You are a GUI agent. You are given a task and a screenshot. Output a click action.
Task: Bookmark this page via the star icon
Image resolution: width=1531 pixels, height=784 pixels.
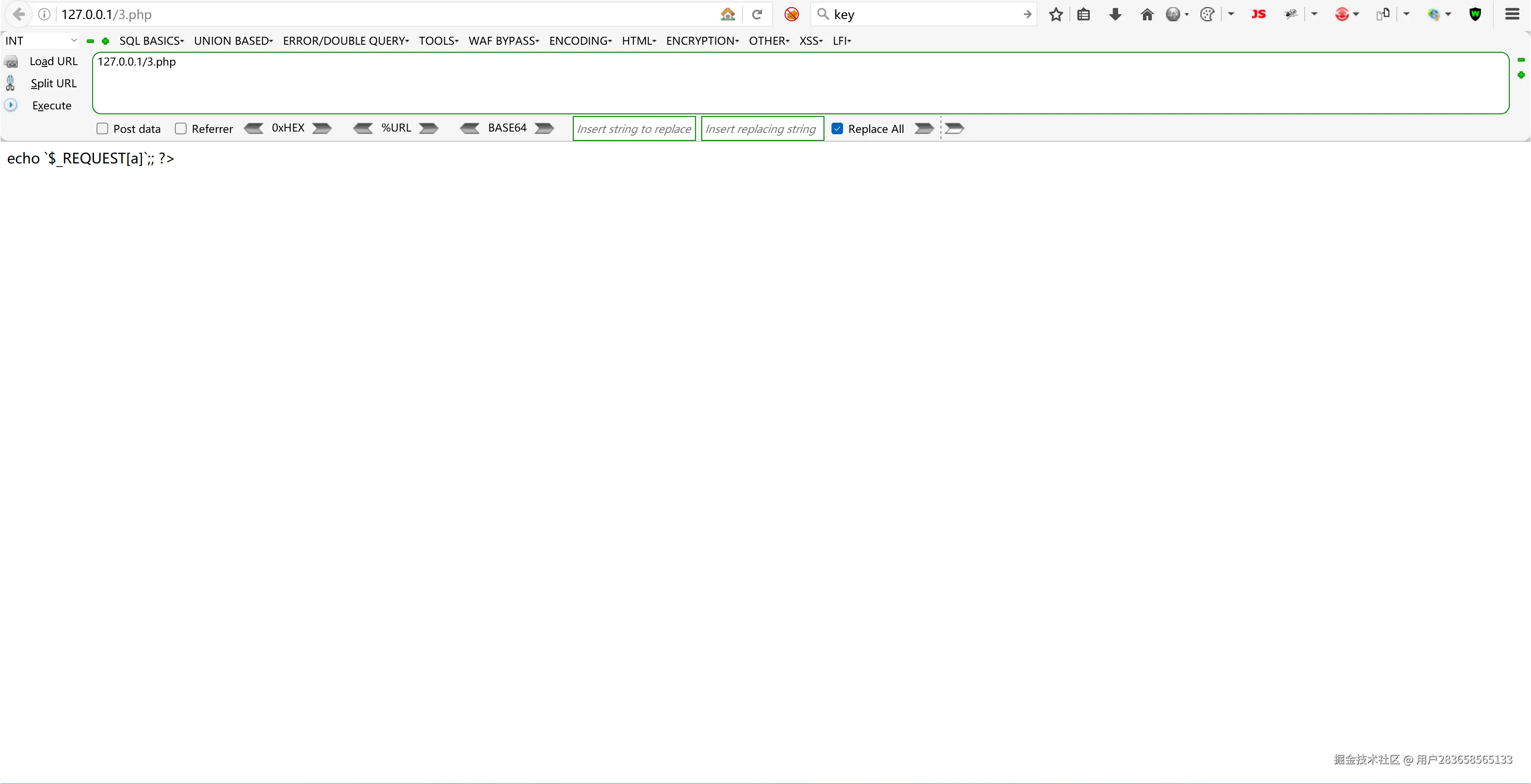click(x=1056, y=14)
